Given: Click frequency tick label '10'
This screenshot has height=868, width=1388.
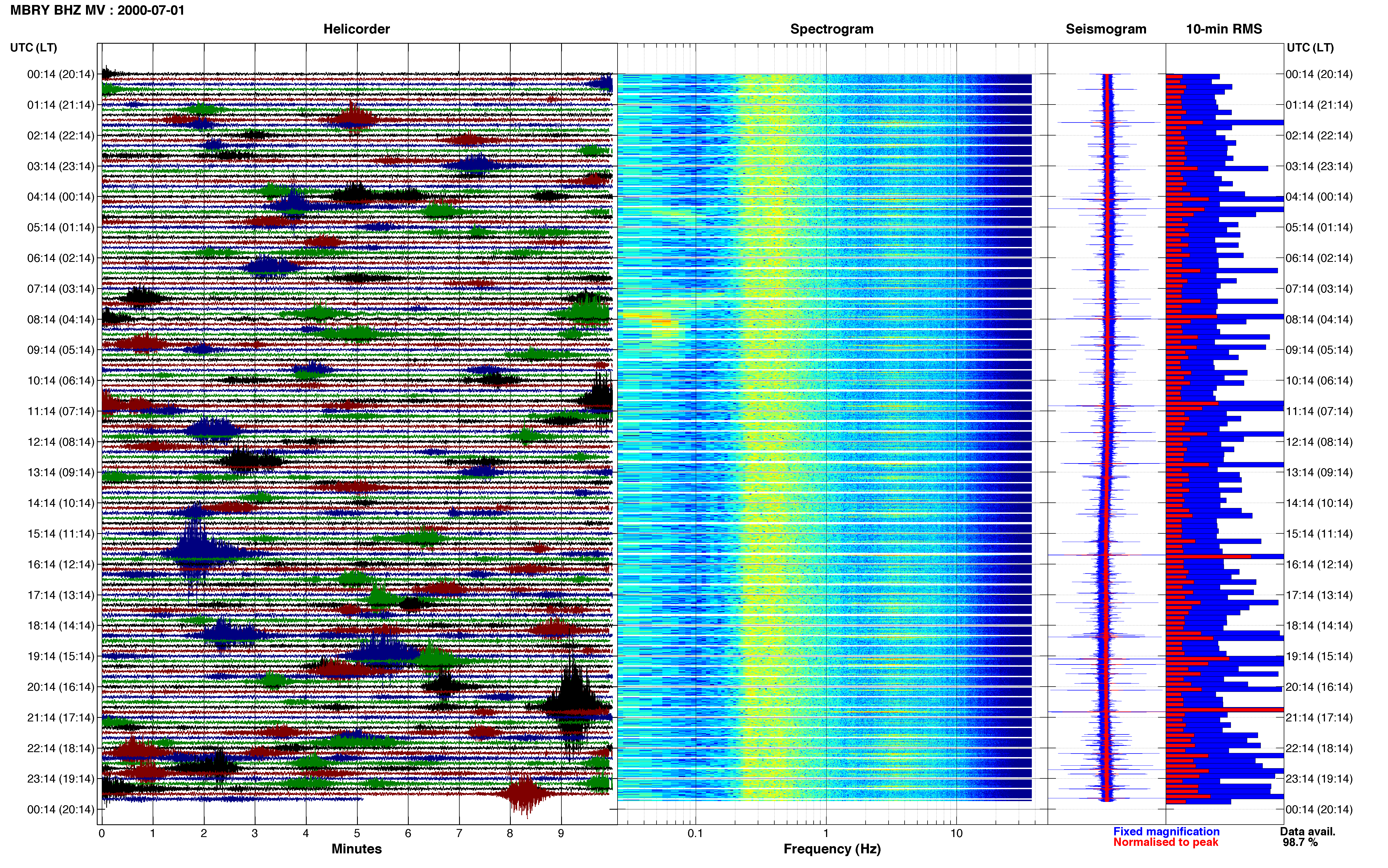Looking at the screenshot, I should pyautogui.click(x=956, y=833).
